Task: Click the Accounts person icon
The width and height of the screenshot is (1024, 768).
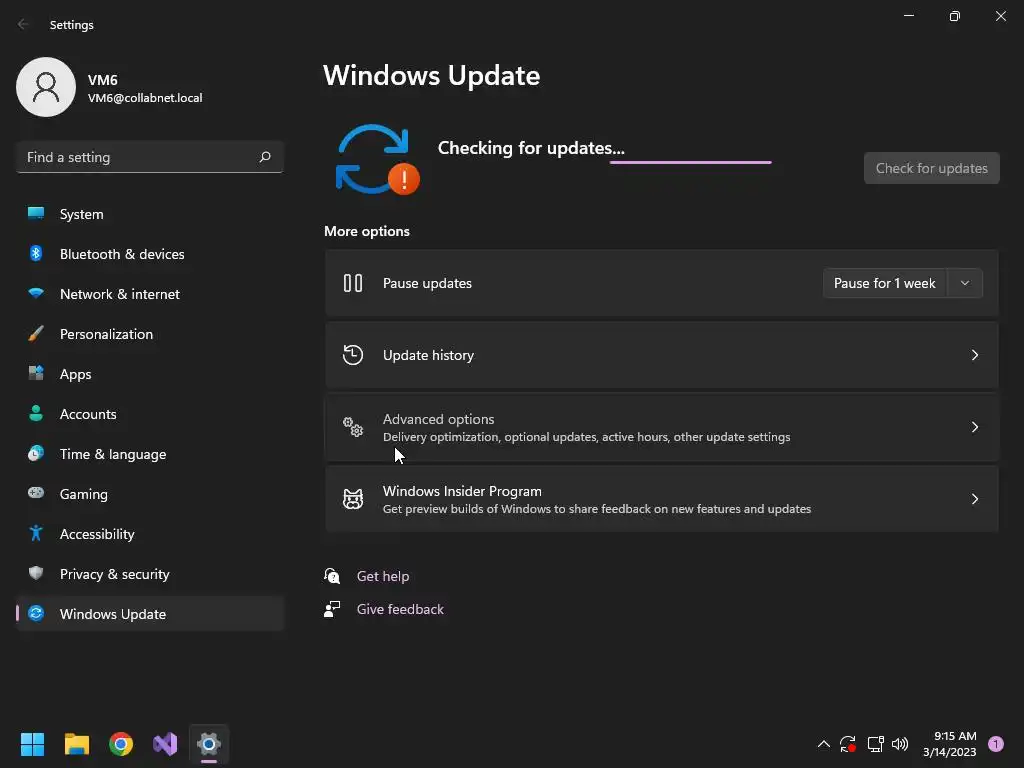Action: [36, 413]
